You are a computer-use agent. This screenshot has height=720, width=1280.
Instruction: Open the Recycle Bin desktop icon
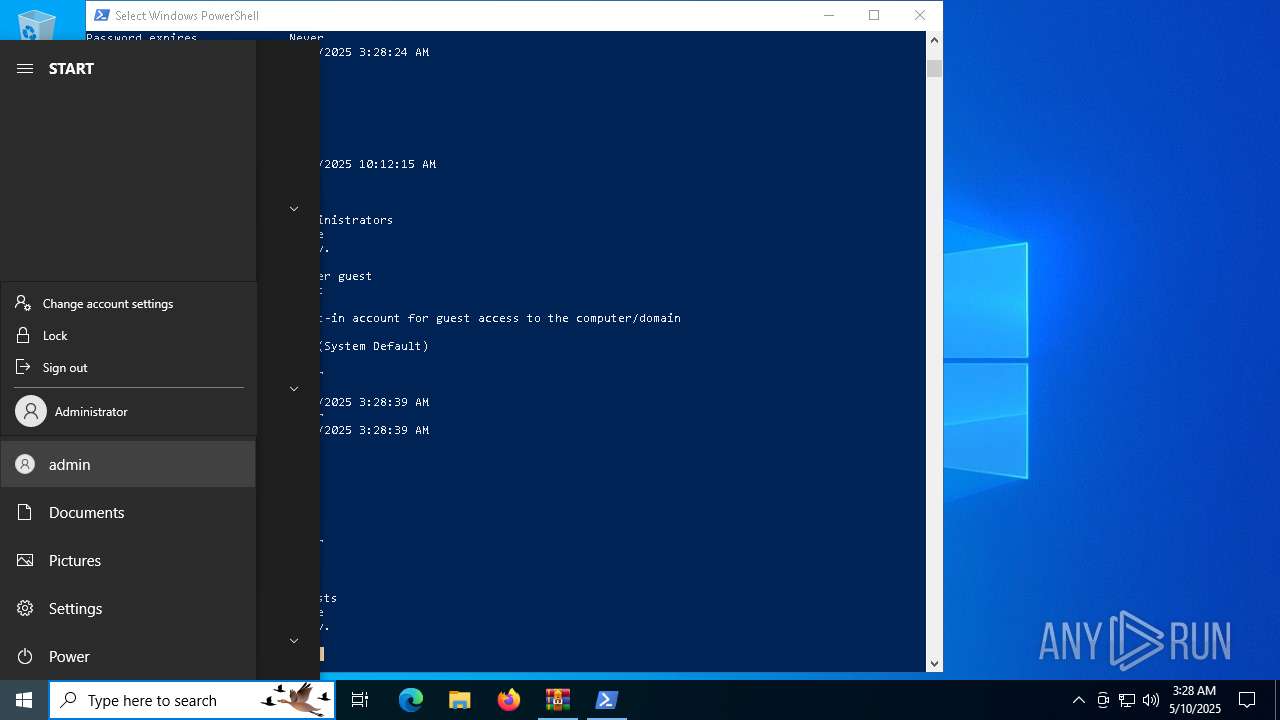[37, 22]
